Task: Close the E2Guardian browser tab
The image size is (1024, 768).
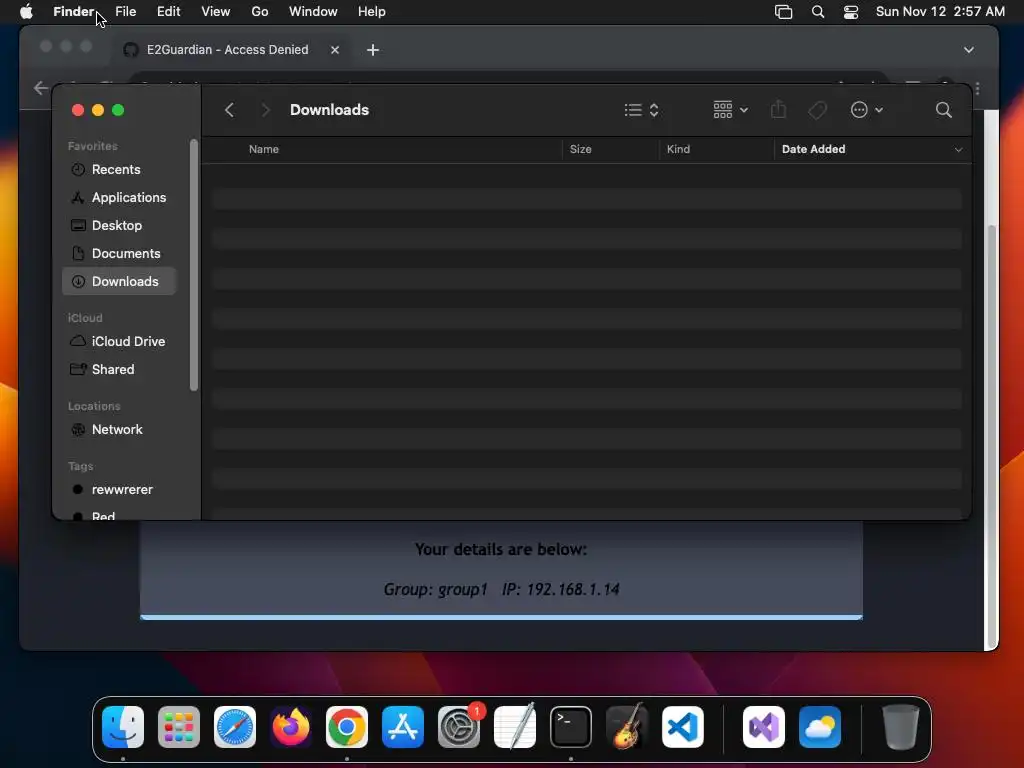Action: point(335,50)
